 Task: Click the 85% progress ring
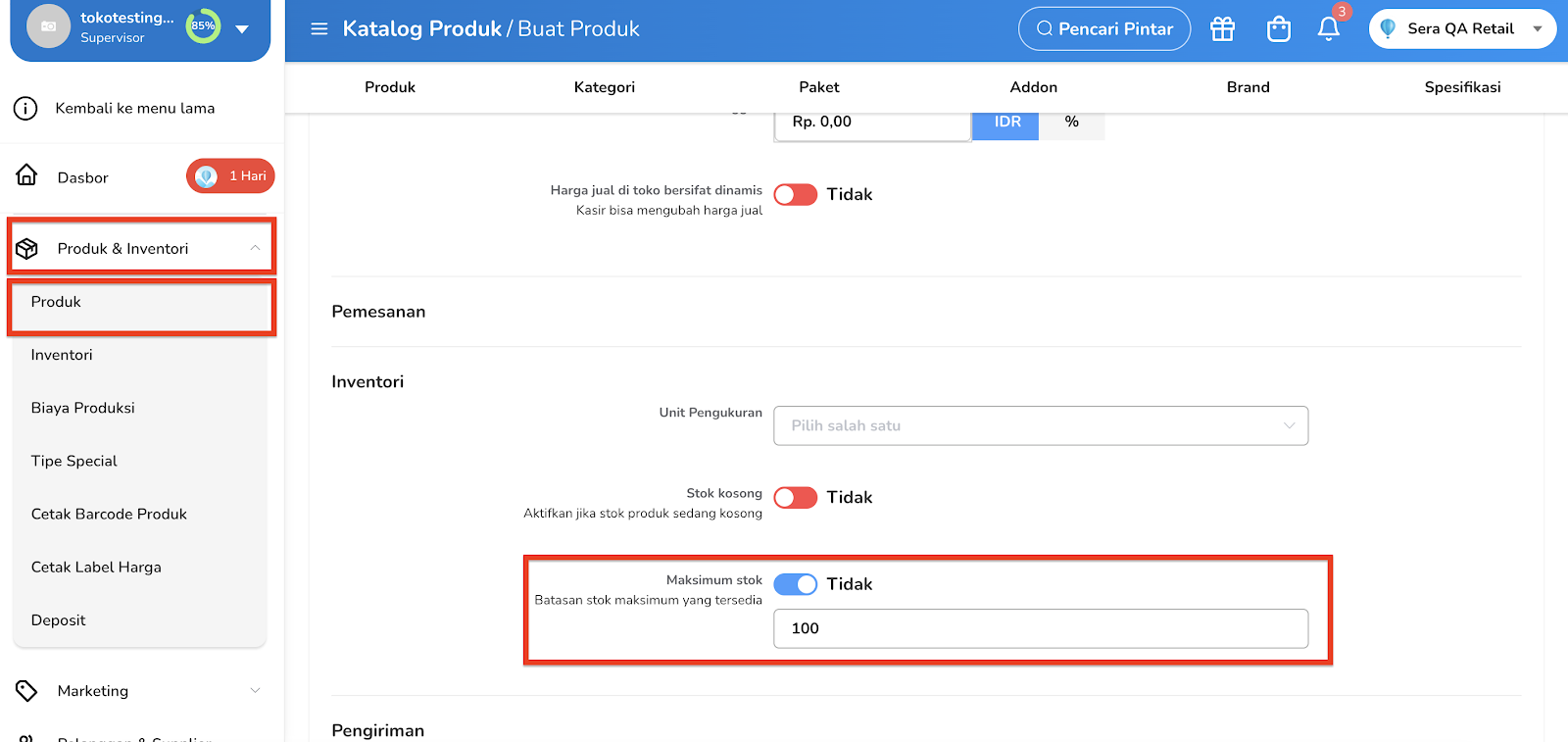click(203, 25)
